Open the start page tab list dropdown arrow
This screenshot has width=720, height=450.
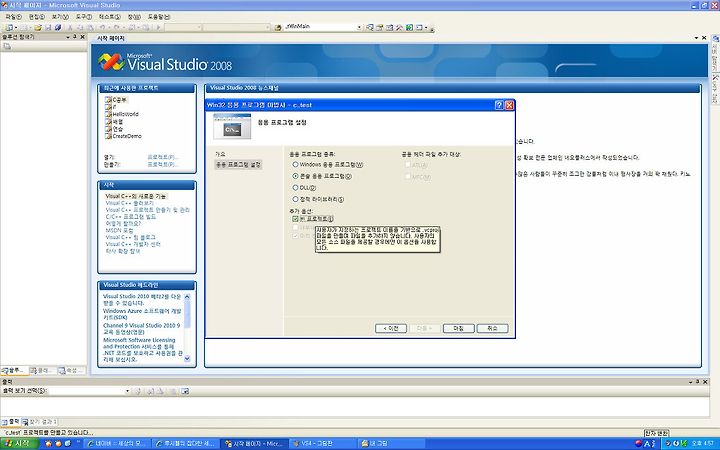tap(696, 38)
